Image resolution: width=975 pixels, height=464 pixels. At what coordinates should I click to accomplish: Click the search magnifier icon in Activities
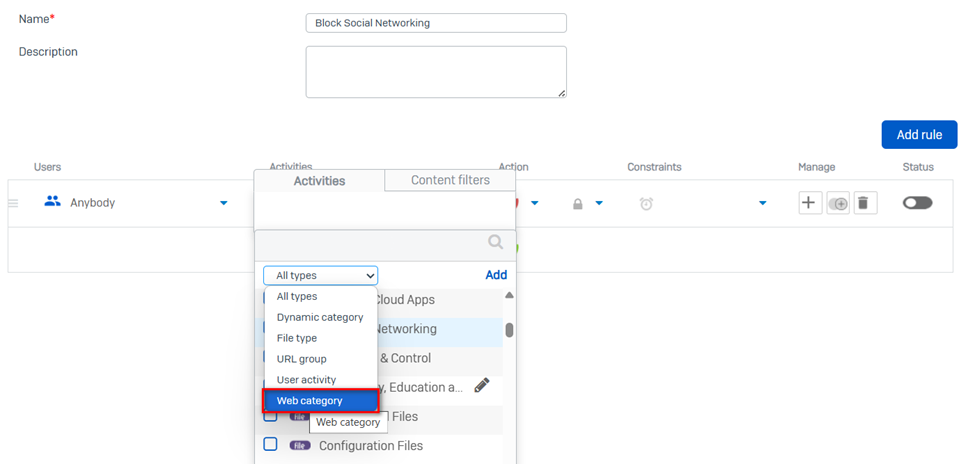click(x=495, y=242)
